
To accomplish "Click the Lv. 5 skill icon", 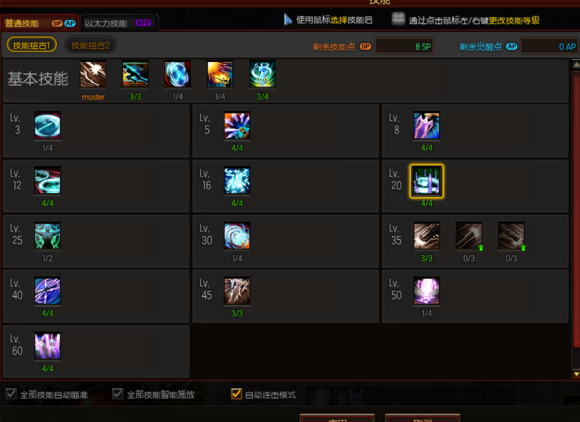I will coord(237,125).
